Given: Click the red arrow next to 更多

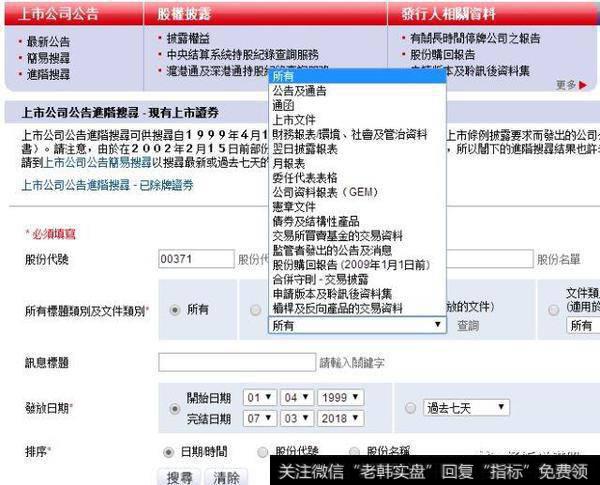Looking at the screenshot, I should coord(583,85).
